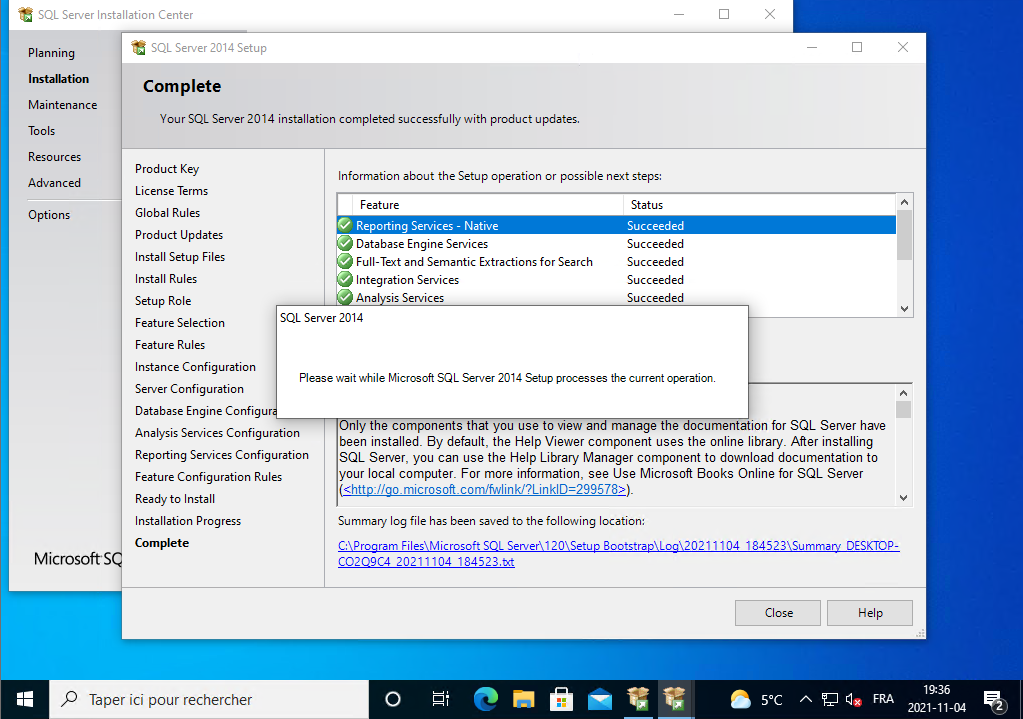Click the Help button
Image resolution: width=1023 pixels, height=719 pixels.
pos(869,613)
